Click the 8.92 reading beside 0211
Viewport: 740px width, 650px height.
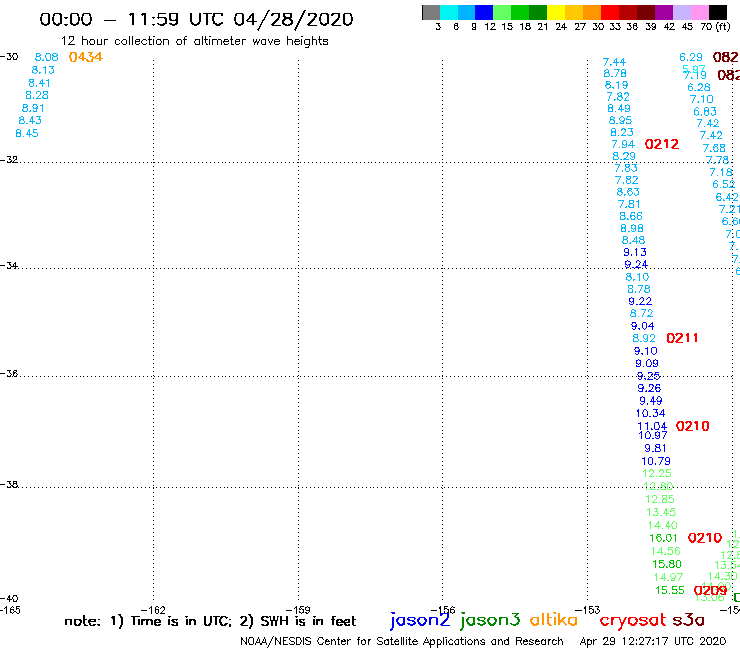[x=644, y=338]
